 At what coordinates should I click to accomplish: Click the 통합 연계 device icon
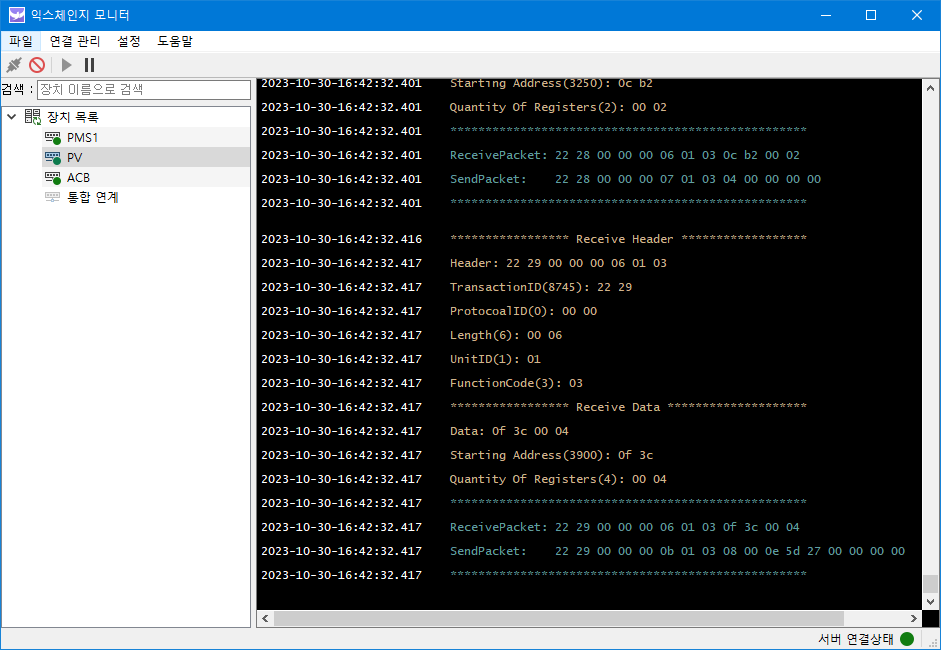53,197
